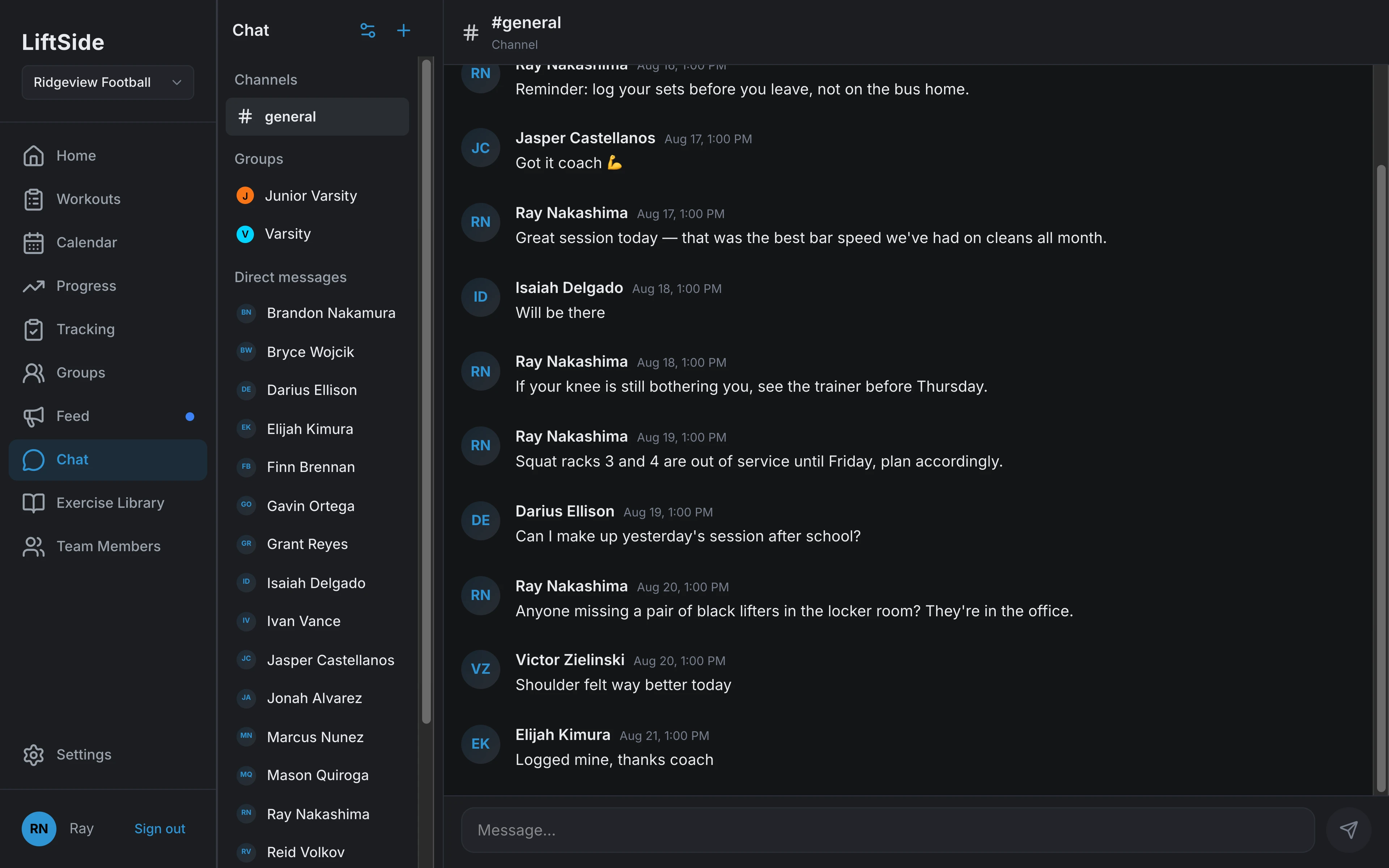The height and width of the screenshot is (868, 1389).
Task: Open direct message with Marcus Nunez
Action: coord(317,737)
